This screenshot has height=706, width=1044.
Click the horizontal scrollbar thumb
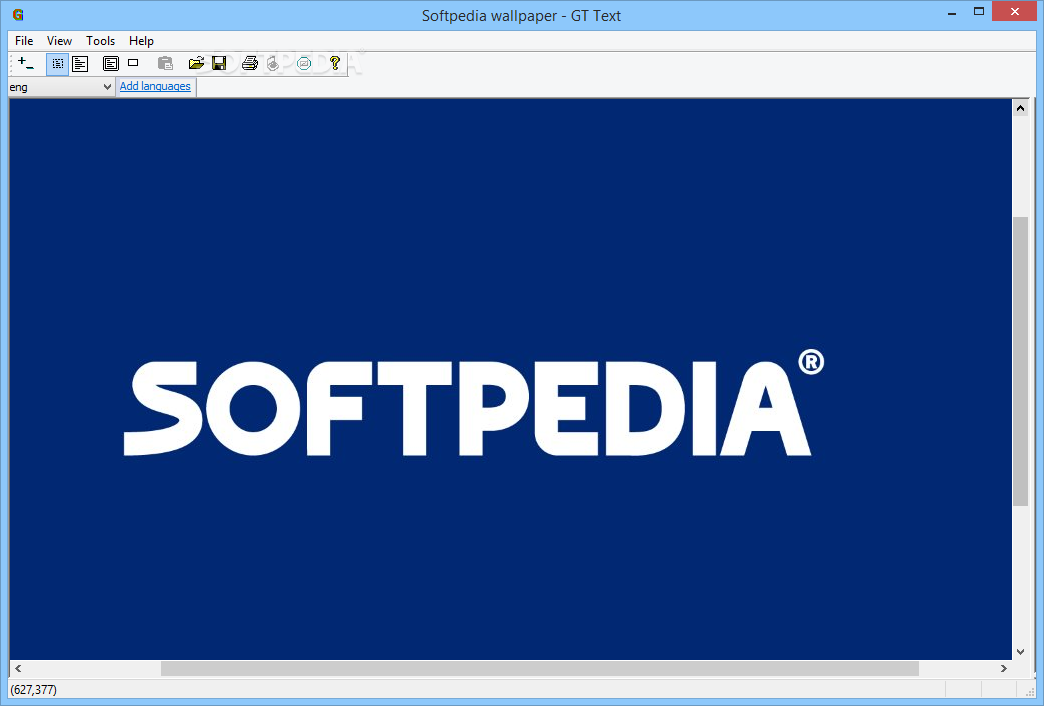[540, 668]
